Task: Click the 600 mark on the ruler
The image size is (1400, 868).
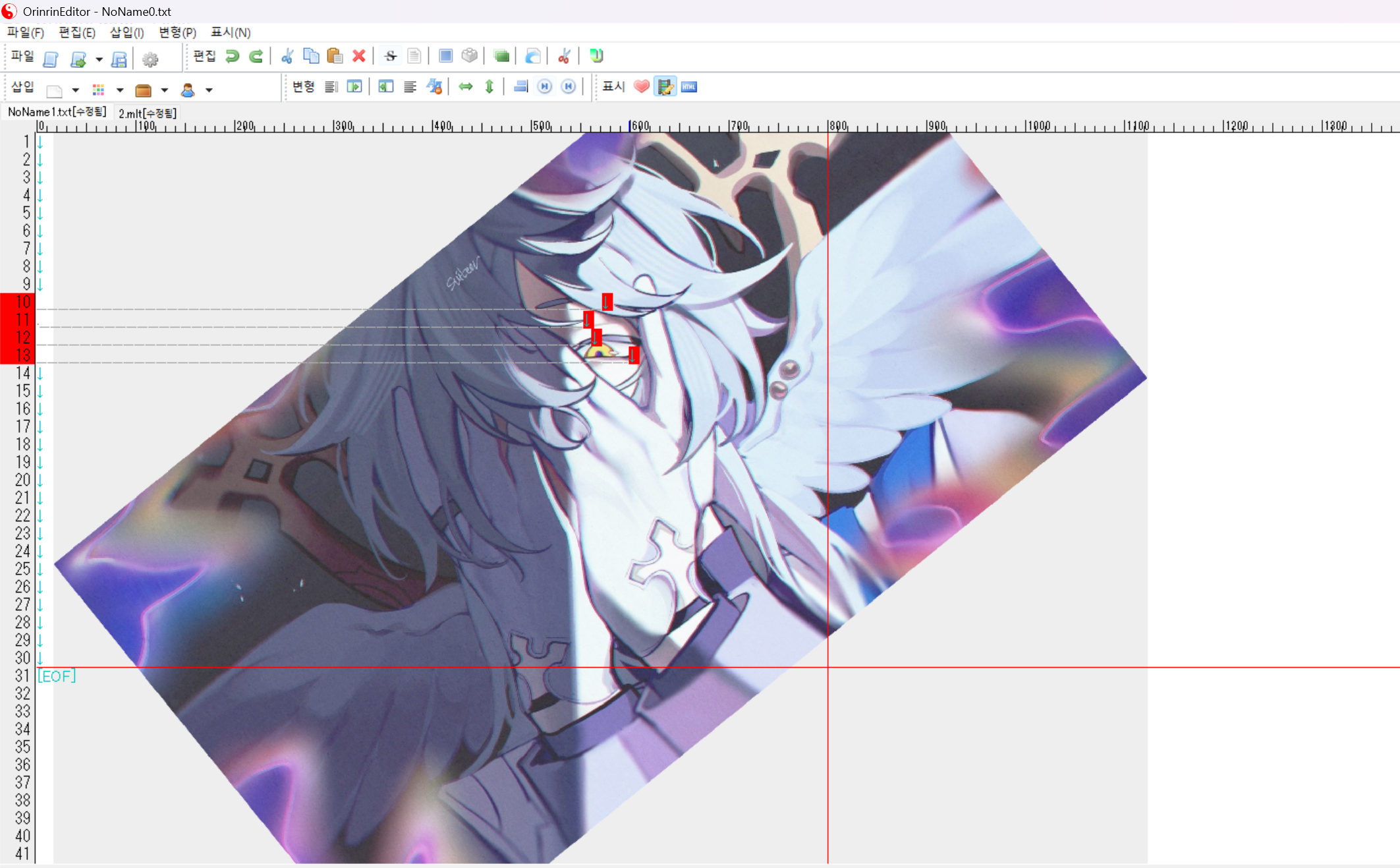Action: pyautogui.click(x=639, y=126)
